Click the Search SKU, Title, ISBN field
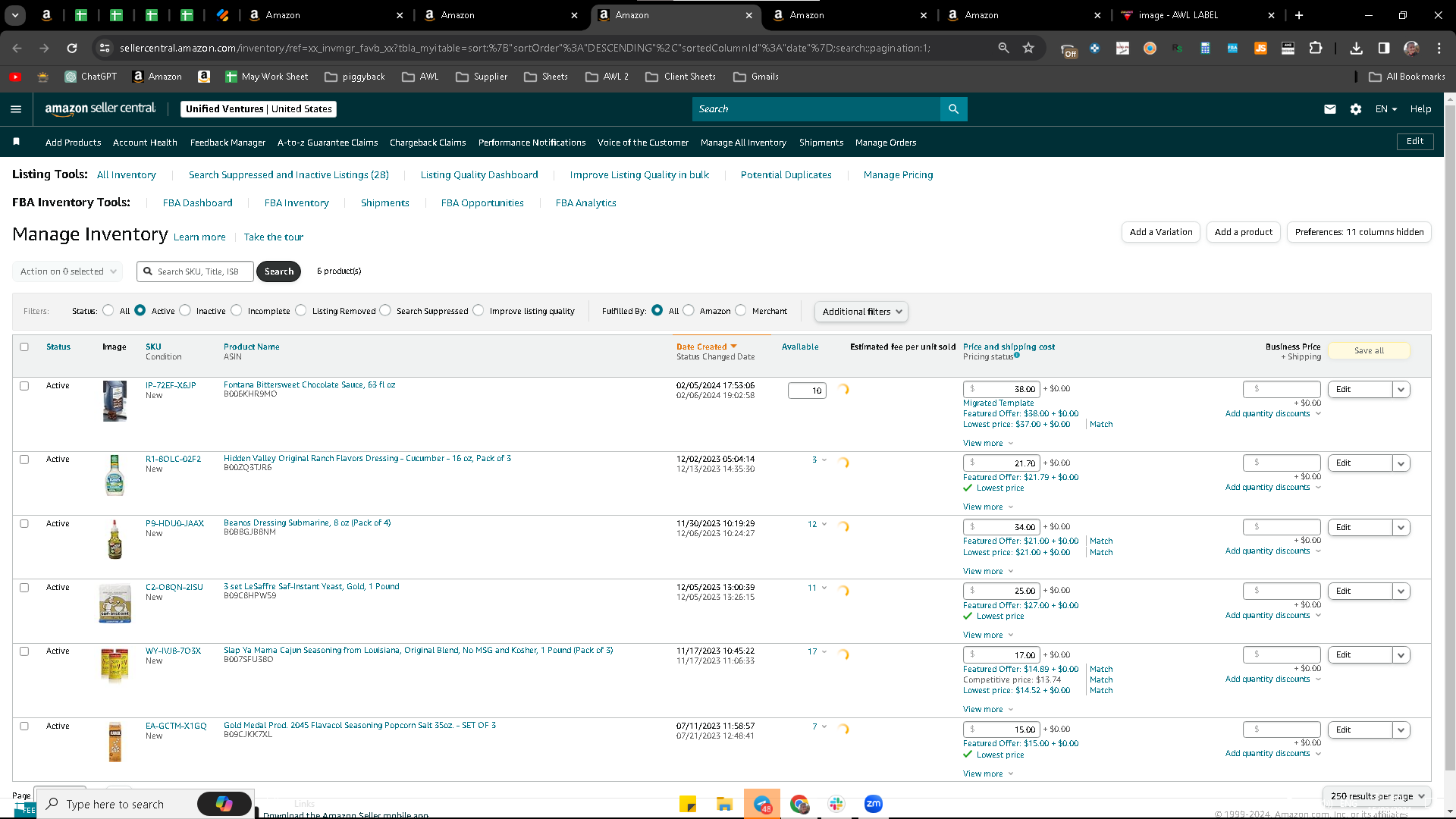 [195, 271]
